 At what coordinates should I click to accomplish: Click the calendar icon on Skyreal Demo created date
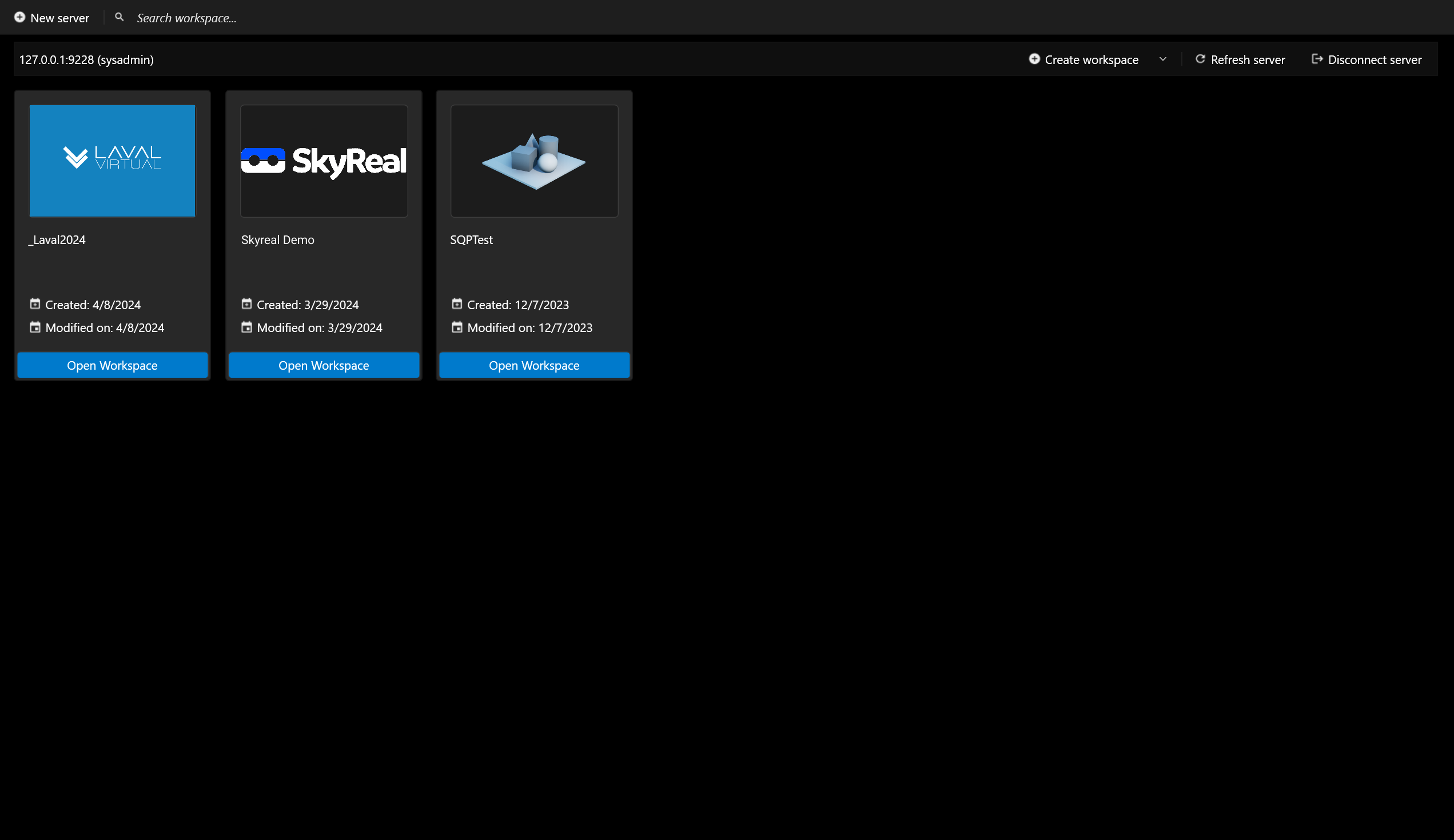coord(246,303)
